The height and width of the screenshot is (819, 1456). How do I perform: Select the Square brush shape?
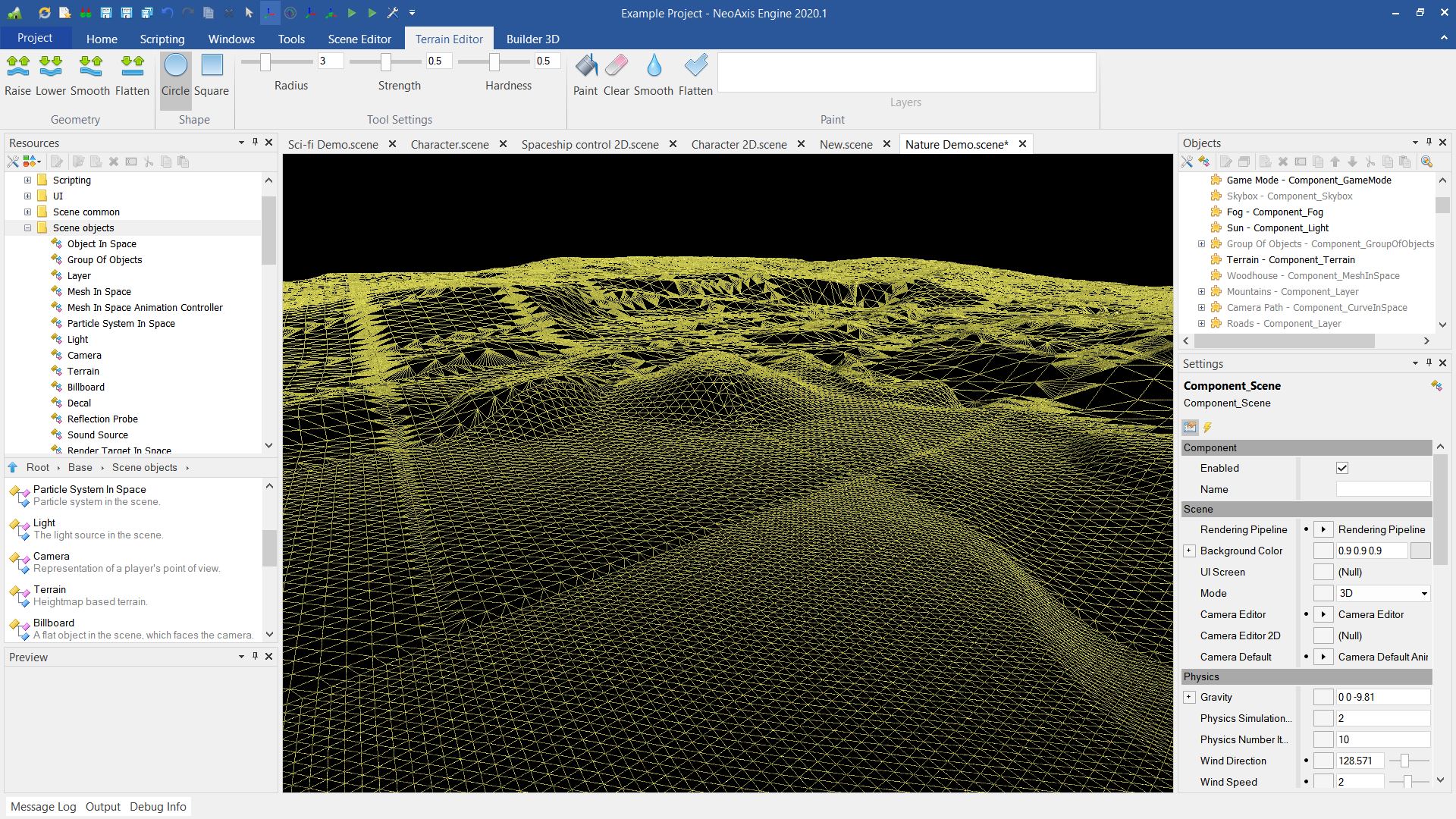coord(212,74)
